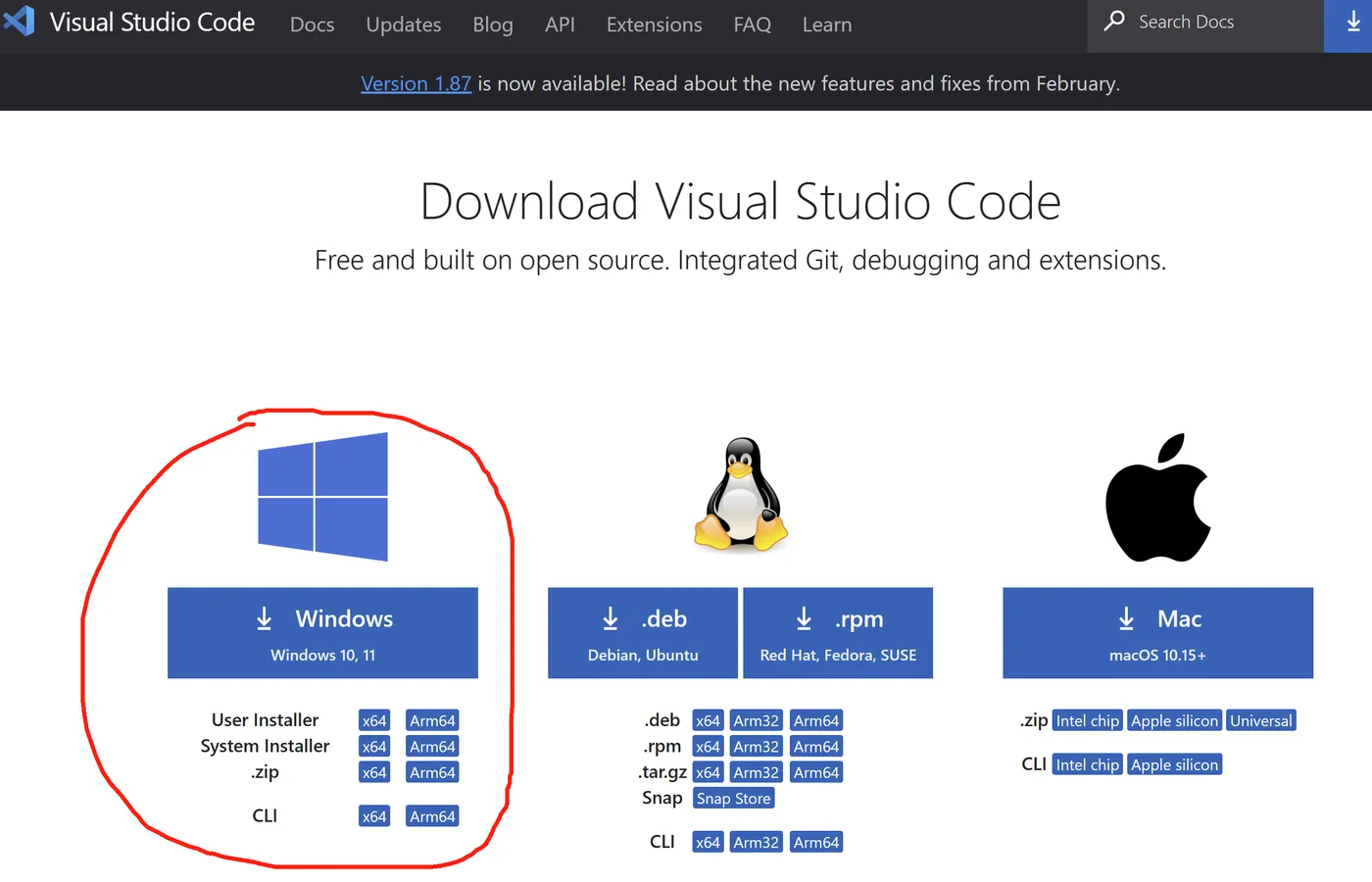Screen dimensions: 1372x882
Task: Select Linux .rpm x64 download
Action: (x=708, y=747)
